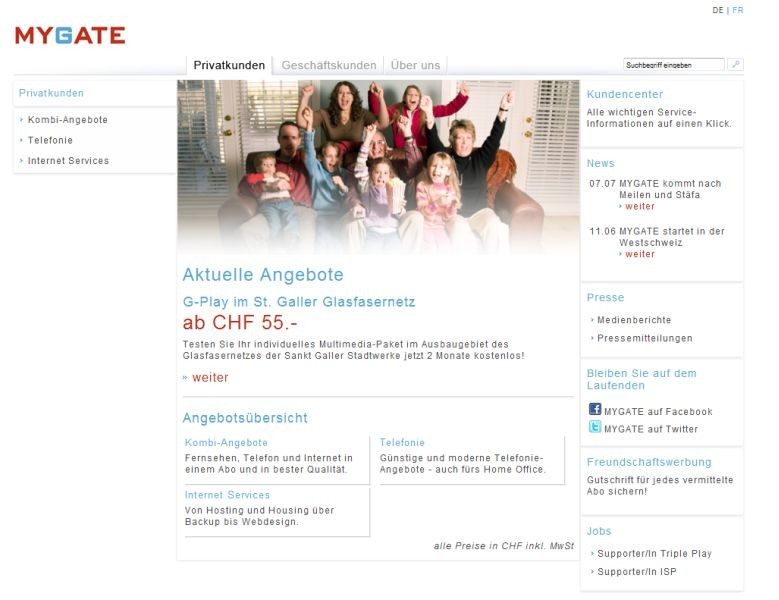Open Supporter/In ISP job link
This screenshot has height=600, width=779.
click(x=637, y=572)
